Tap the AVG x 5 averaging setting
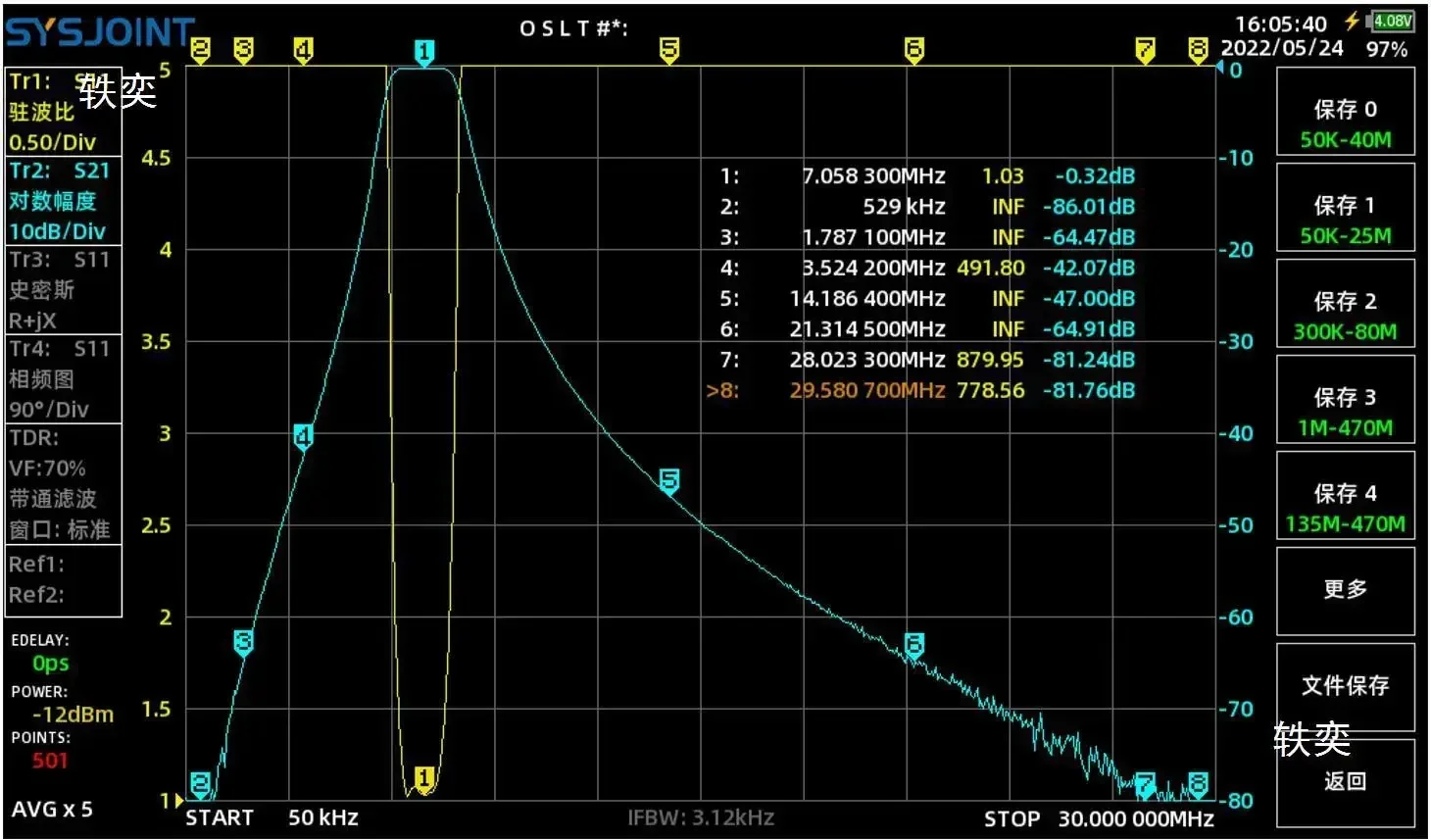Screen dimensions: 1431x840 [x=52, y=810]
